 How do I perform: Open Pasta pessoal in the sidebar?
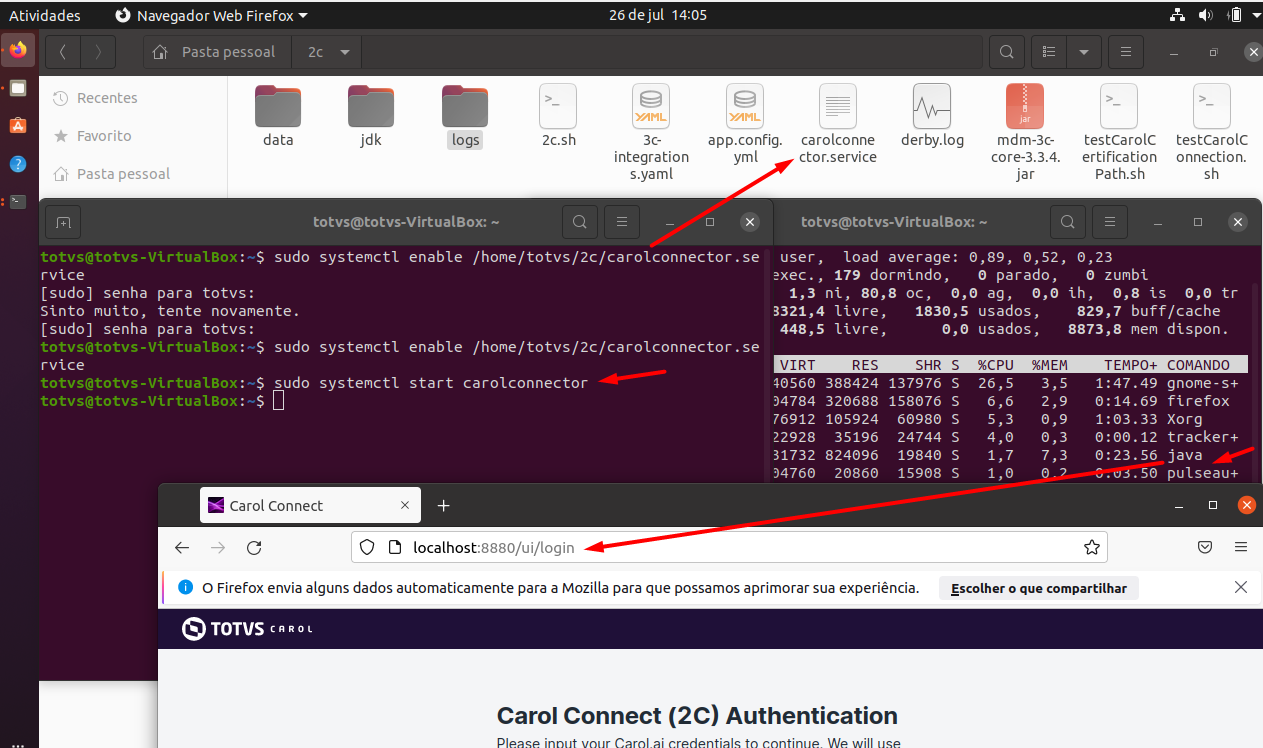[x=123, y=174]
